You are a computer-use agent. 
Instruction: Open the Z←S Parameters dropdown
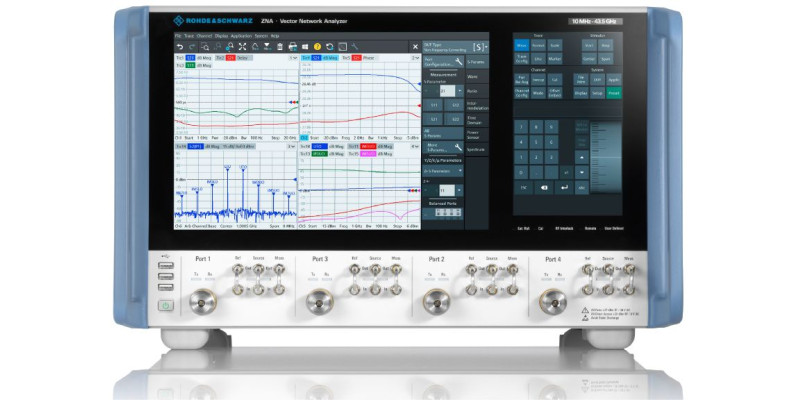click(442, 171)
